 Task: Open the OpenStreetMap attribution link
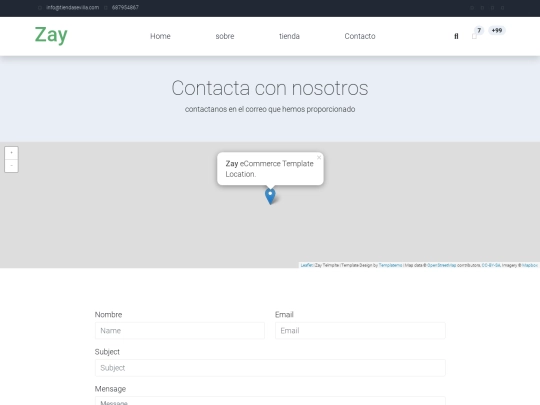tap(442, 265)
